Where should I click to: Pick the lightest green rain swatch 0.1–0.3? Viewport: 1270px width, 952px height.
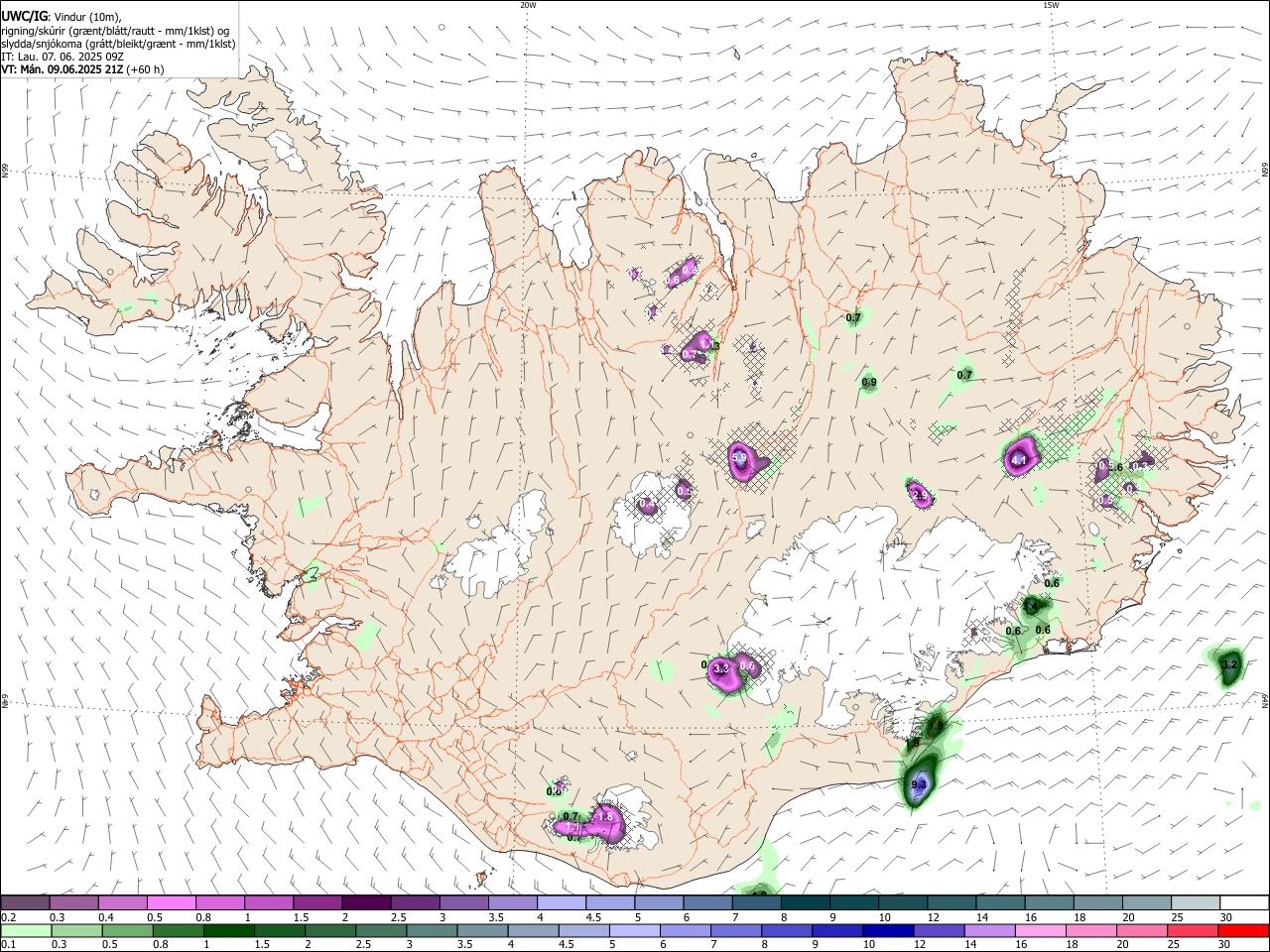[26, 931]
